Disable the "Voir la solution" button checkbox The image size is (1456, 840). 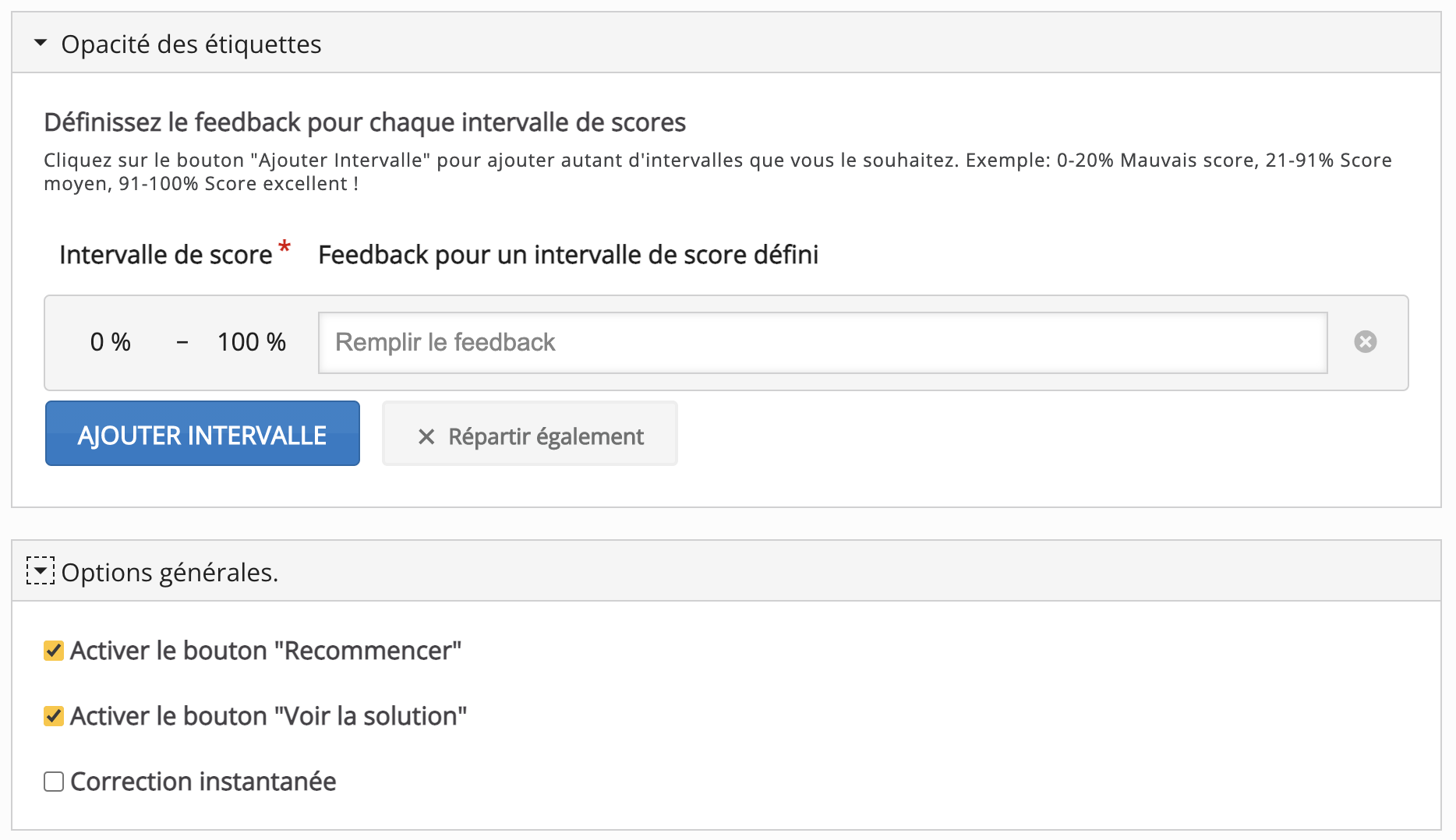(x=54, y=716)
